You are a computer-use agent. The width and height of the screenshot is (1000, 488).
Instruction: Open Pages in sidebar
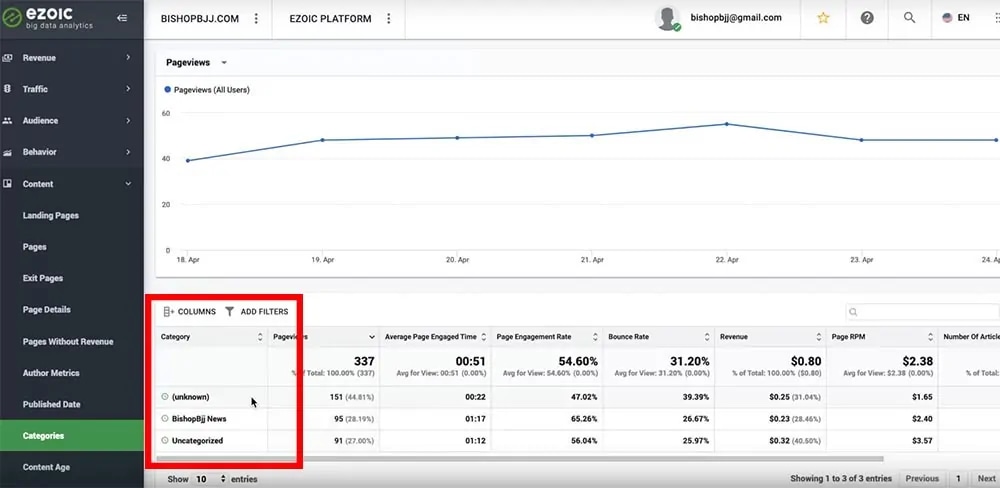(34, 247)
